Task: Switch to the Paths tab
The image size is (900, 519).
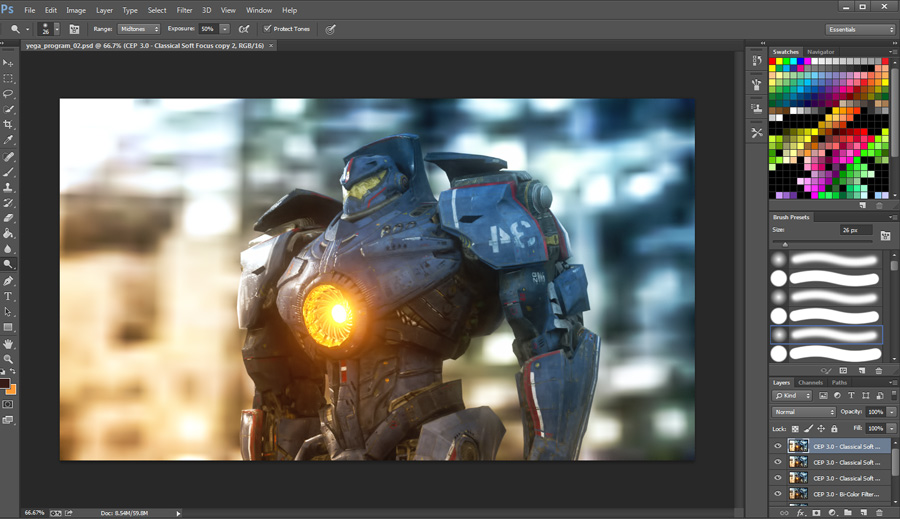Action: point(839,382)
